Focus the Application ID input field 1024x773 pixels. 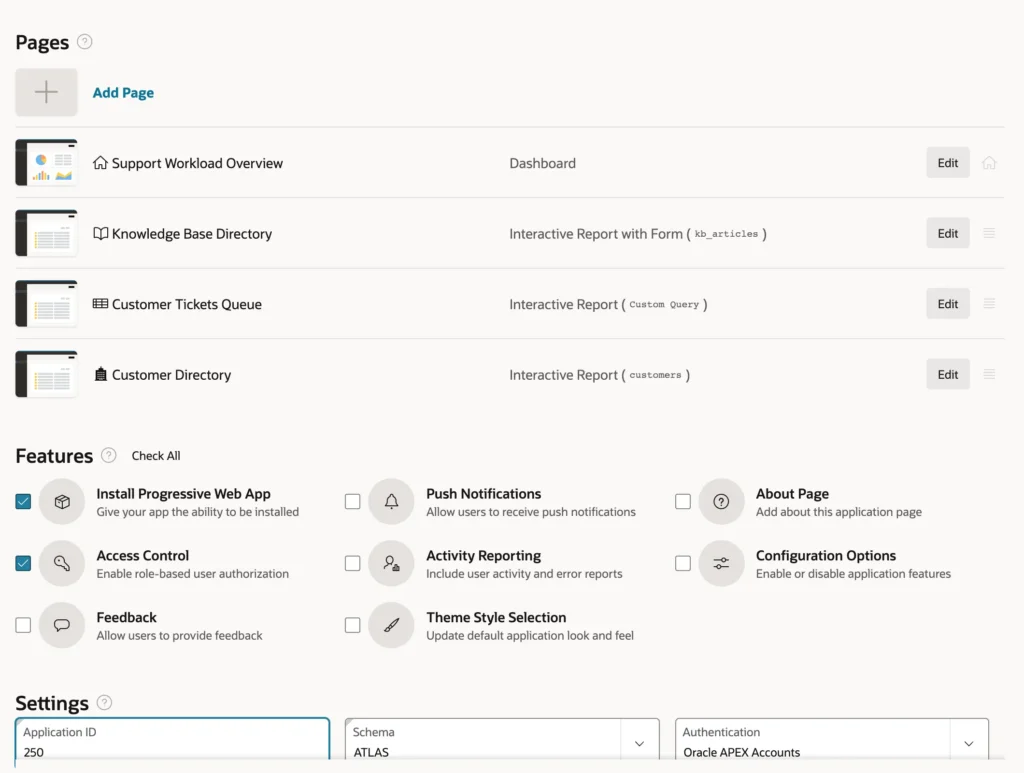point(172,740)
